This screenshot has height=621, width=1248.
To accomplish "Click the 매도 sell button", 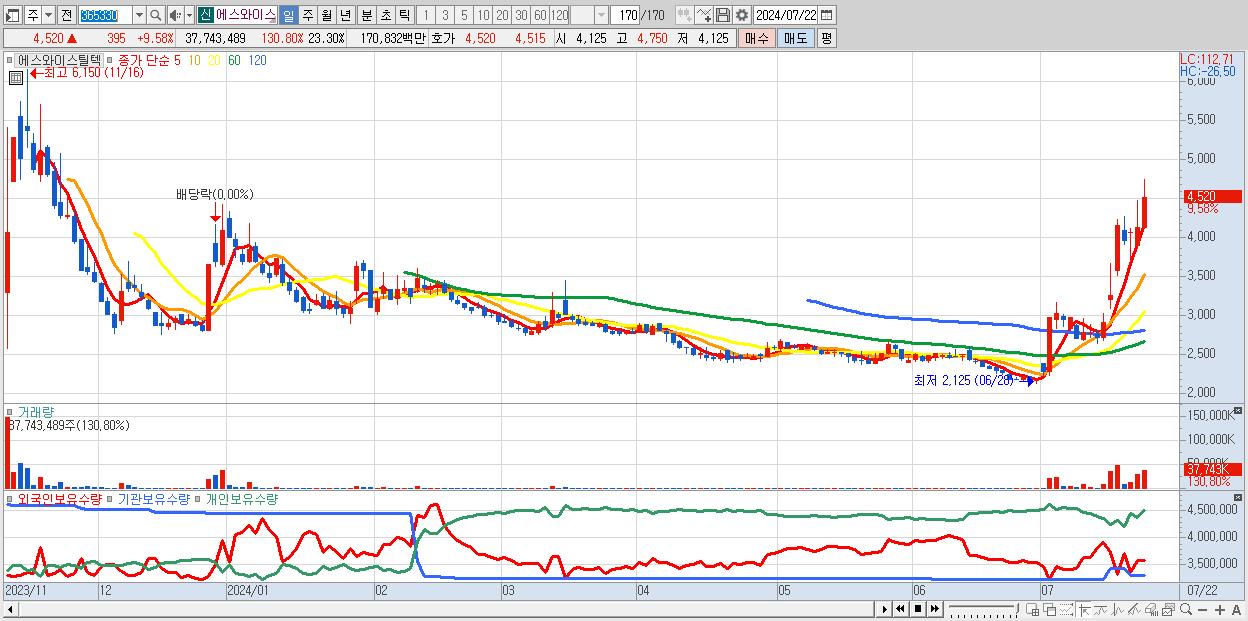I will point(796,38).
